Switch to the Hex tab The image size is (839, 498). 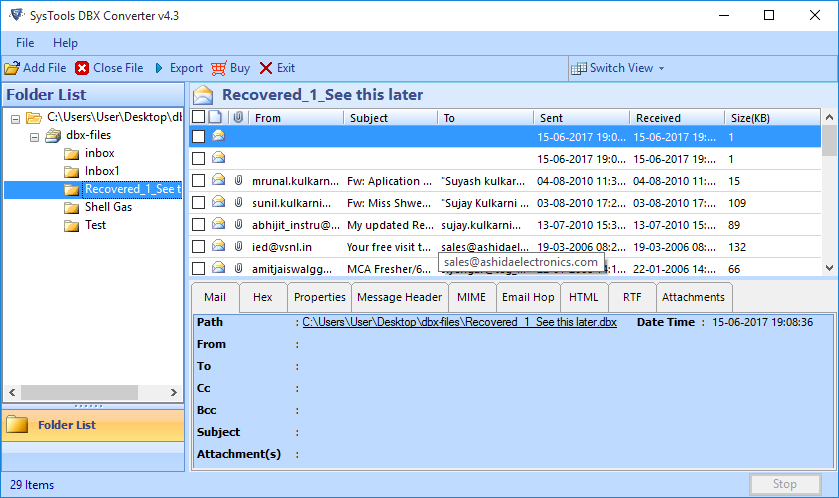[x=263, y=297]
